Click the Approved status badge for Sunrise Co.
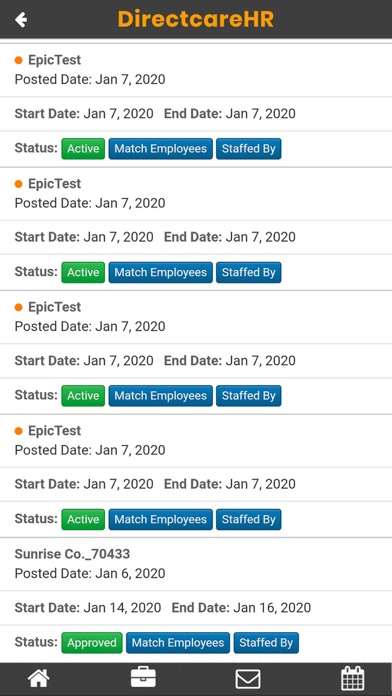 coord(92,643)
